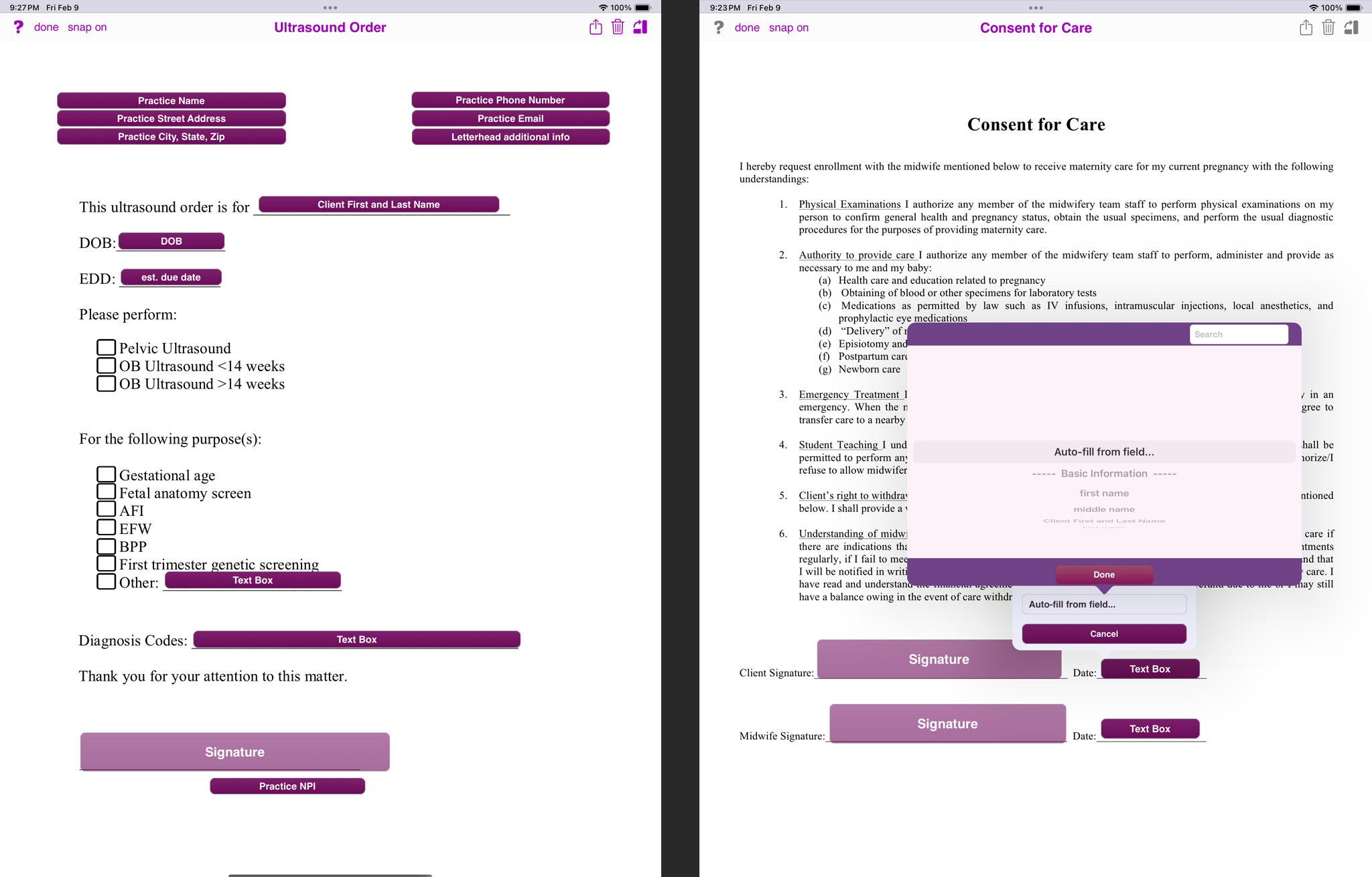Open help in Ultrasound Order window

[x=19, y=27]
